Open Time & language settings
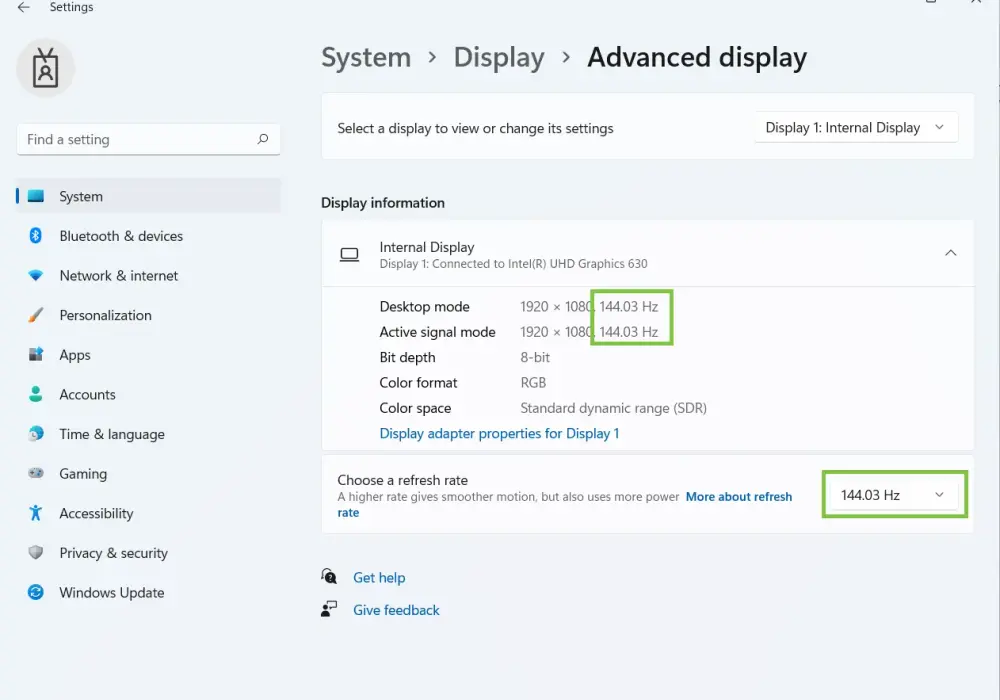Viewport: 1000px width, 700px height. [x=112, y=434]
